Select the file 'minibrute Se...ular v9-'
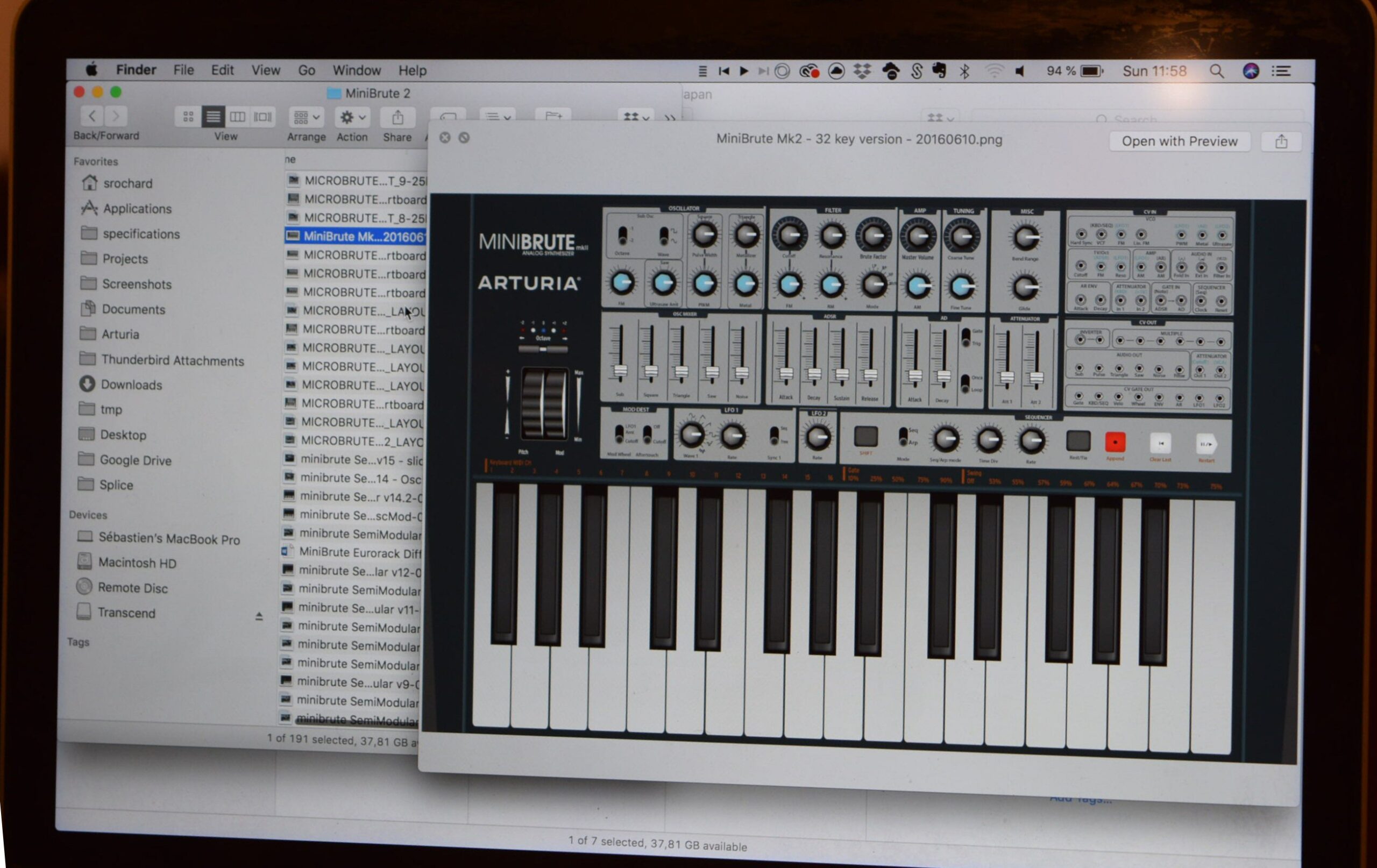The image size is (1377, 868). [x=350, y=682]
